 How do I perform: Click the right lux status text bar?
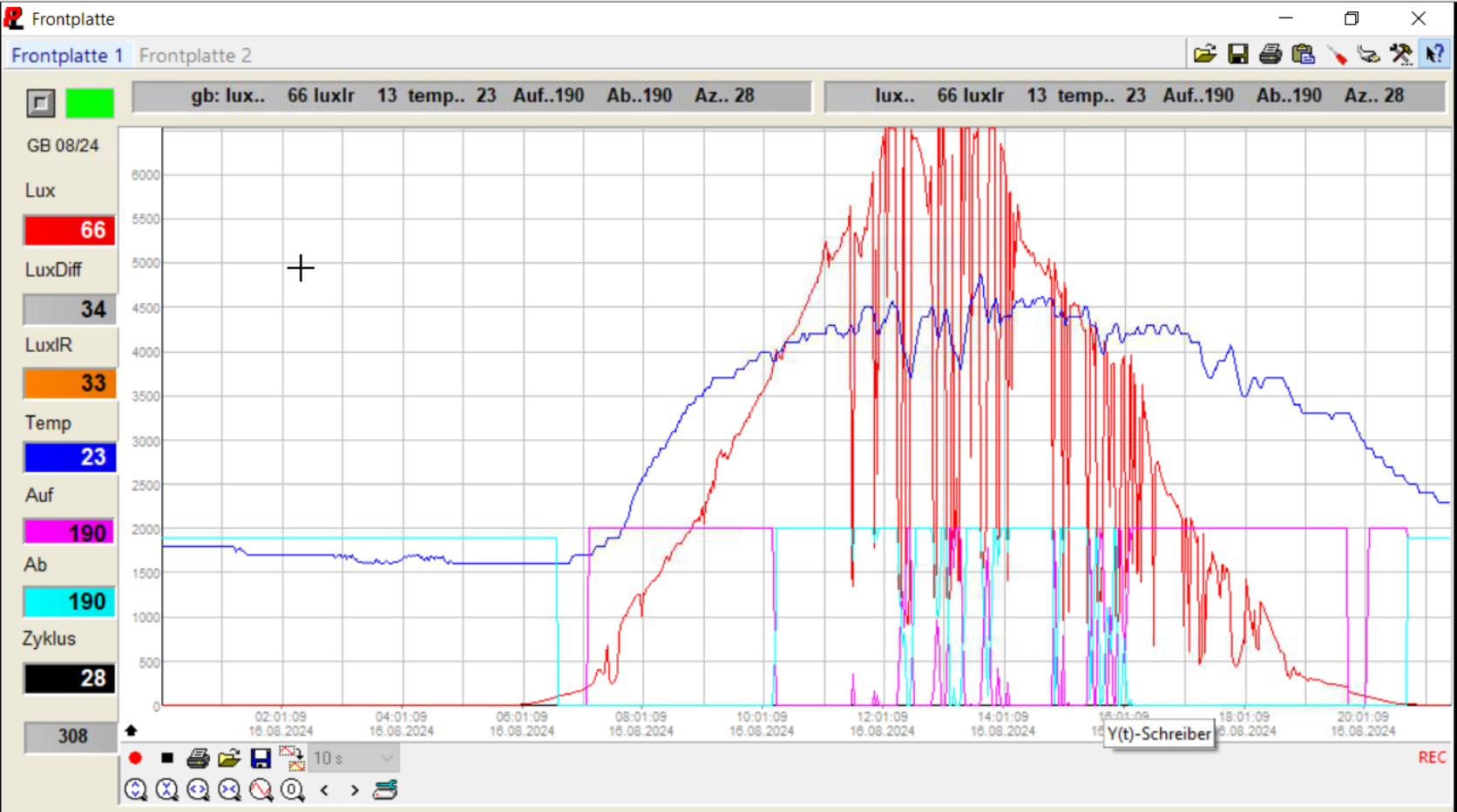(1135, 96)
